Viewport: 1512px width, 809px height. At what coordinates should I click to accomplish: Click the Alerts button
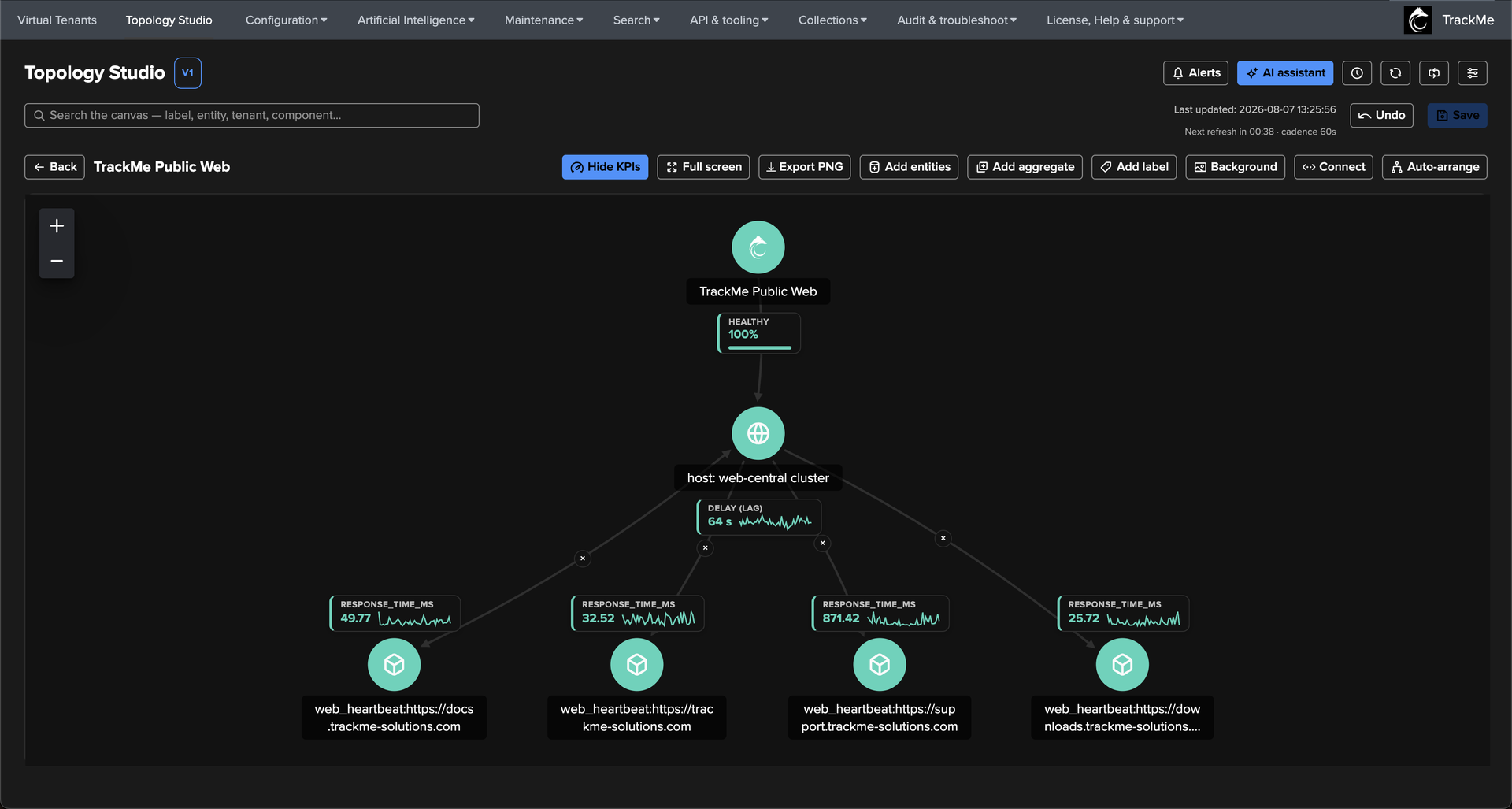point(1195,73)
